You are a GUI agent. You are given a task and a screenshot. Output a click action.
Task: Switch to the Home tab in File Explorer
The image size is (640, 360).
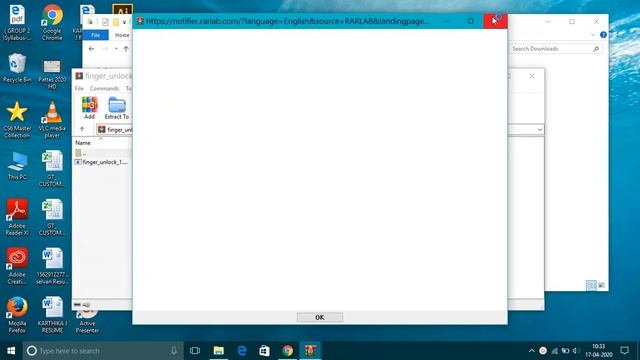[122, 35]
